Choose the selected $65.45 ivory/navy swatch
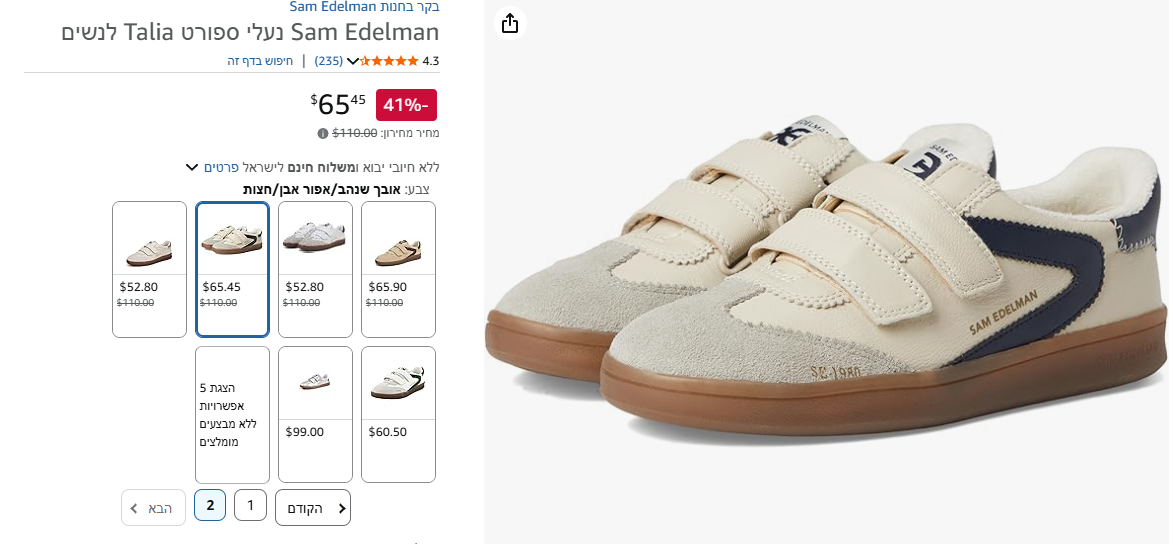Viewport: 1173px width, 544px height. pyautogui.click(x=232, y=269)
